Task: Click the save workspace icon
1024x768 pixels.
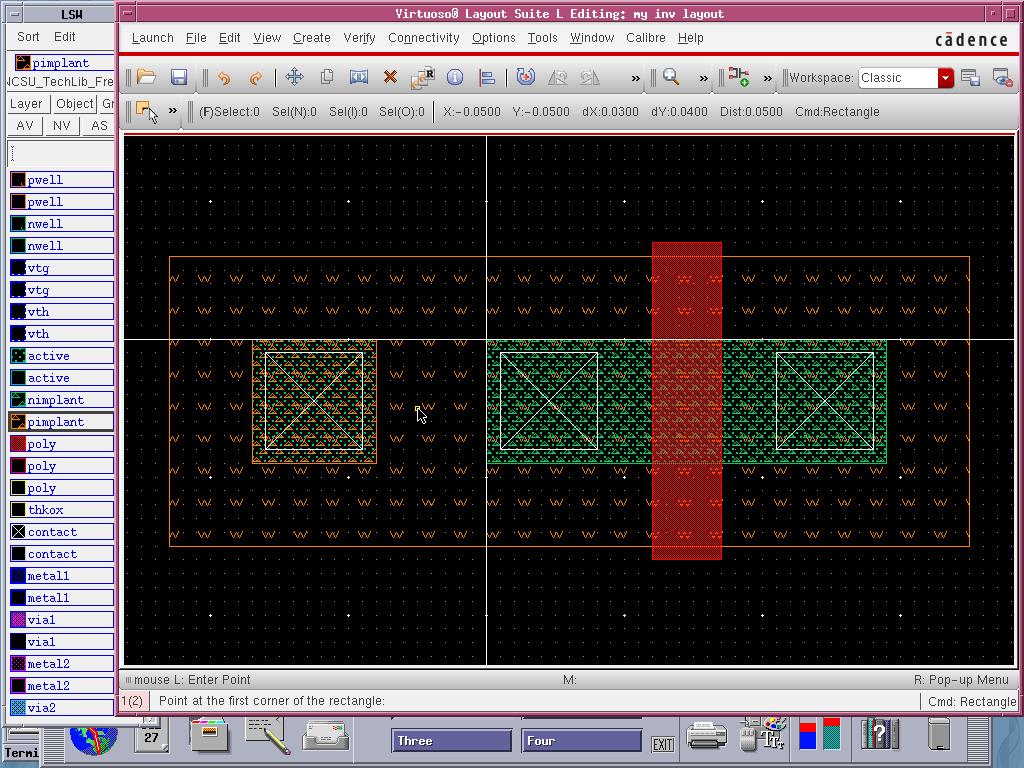Action: click(970, 78)
